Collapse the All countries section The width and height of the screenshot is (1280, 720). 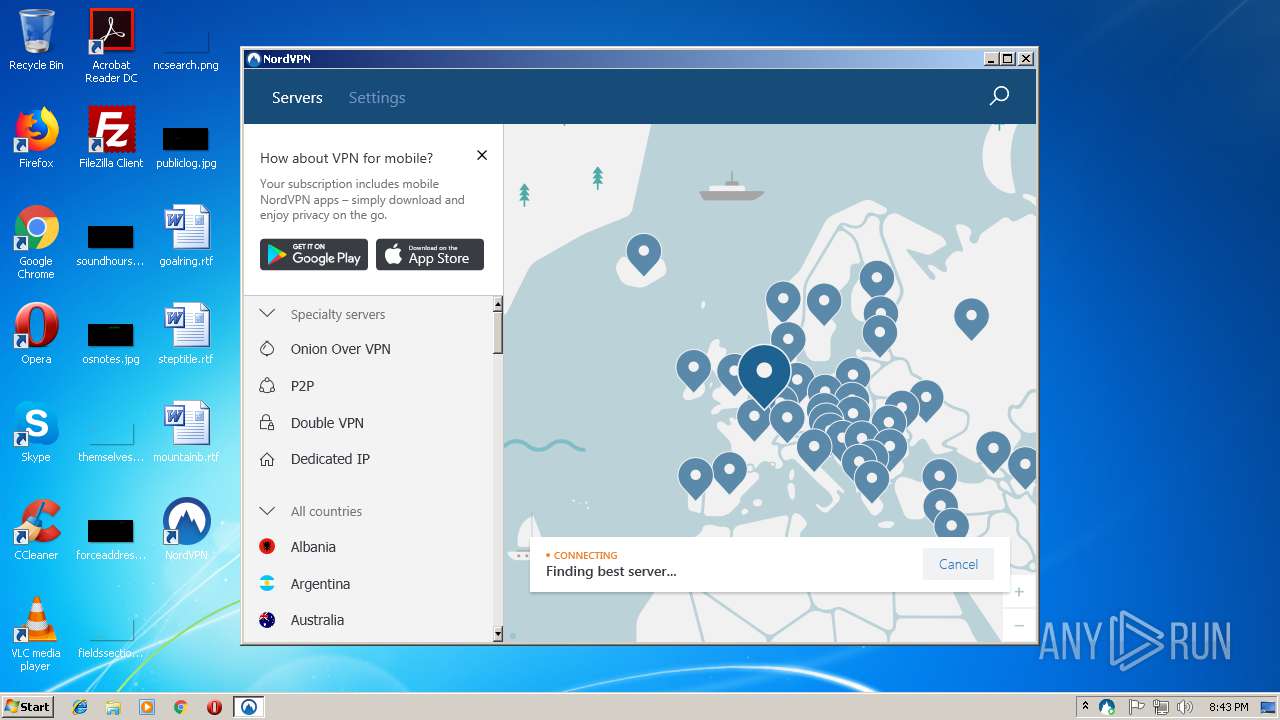[x=267, y=511]
